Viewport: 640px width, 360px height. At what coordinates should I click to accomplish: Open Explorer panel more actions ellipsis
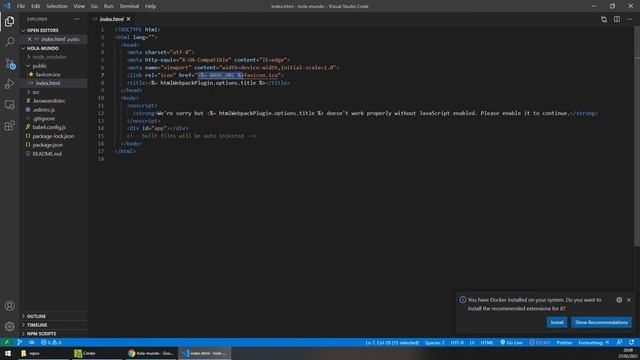point(77,19)
